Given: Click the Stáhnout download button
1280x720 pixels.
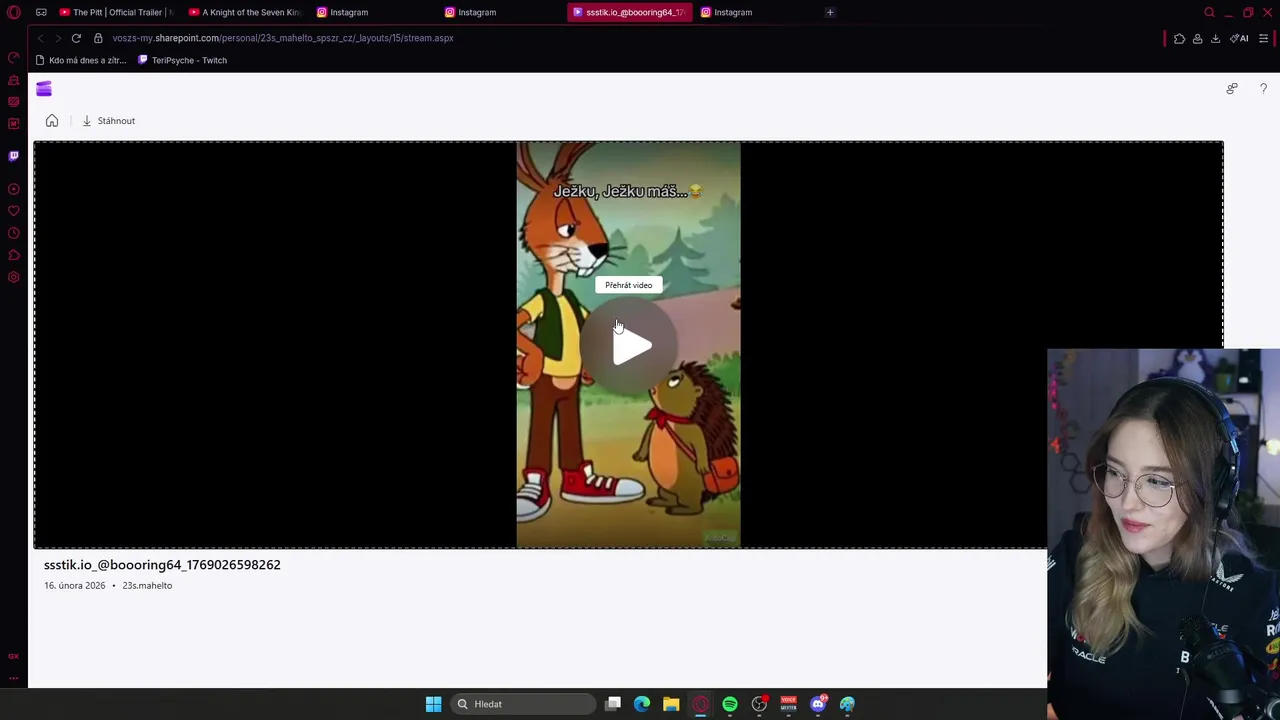Looking at the screenshot, I should 108,121.
